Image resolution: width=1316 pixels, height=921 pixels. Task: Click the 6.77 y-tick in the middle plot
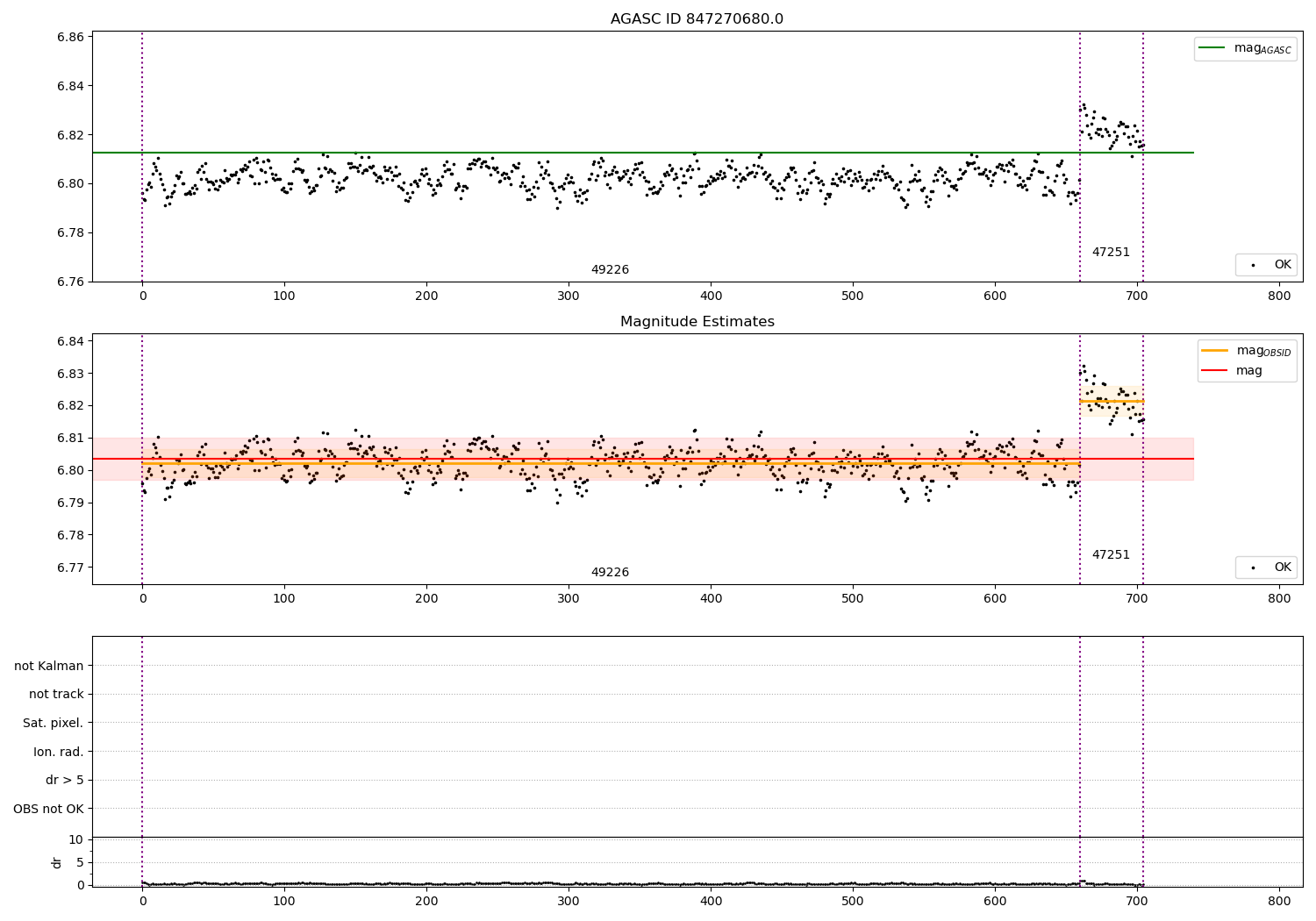[70, 568]
